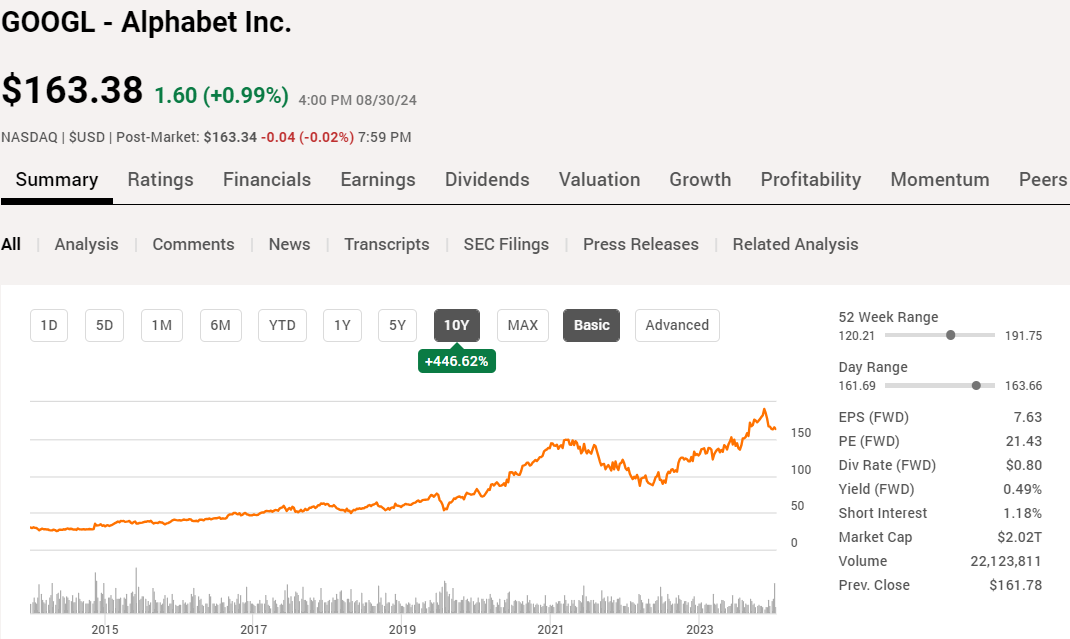Set chart range to 1Y
This screenshot has height=639, width=1070.
click(343, 326)
